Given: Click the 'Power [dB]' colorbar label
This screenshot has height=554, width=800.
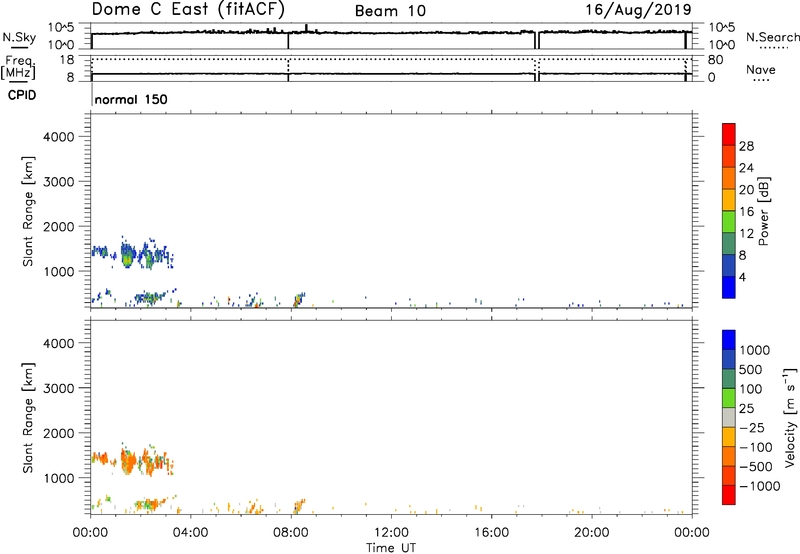Looking at the screenshot, I should click(764, 211).
